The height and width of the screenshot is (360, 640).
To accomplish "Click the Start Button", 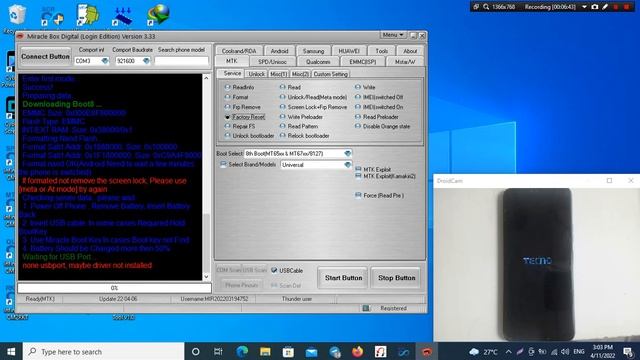I will point(343,278).
